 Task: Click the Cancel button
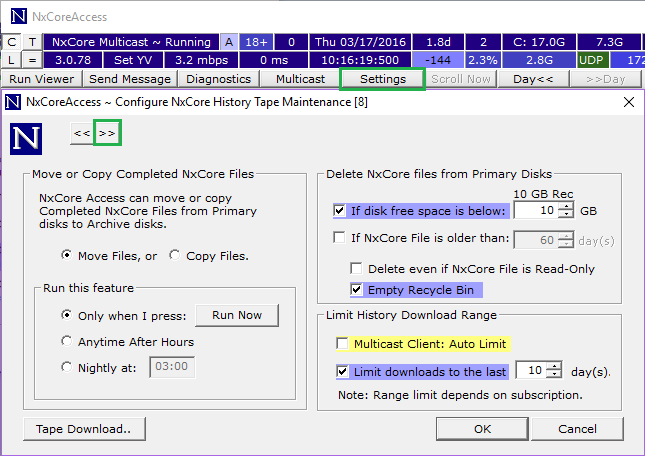point(577,429)
